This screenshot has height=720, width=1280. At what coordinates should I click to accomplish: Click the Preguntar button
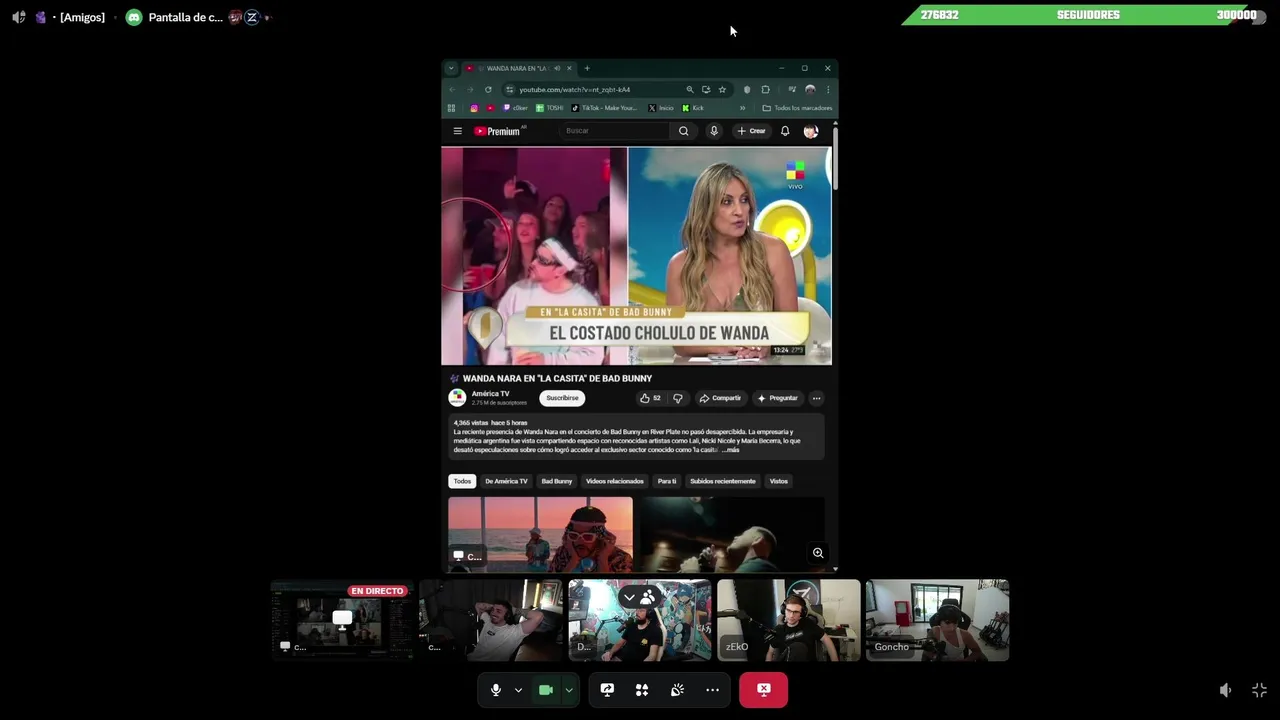777,398
